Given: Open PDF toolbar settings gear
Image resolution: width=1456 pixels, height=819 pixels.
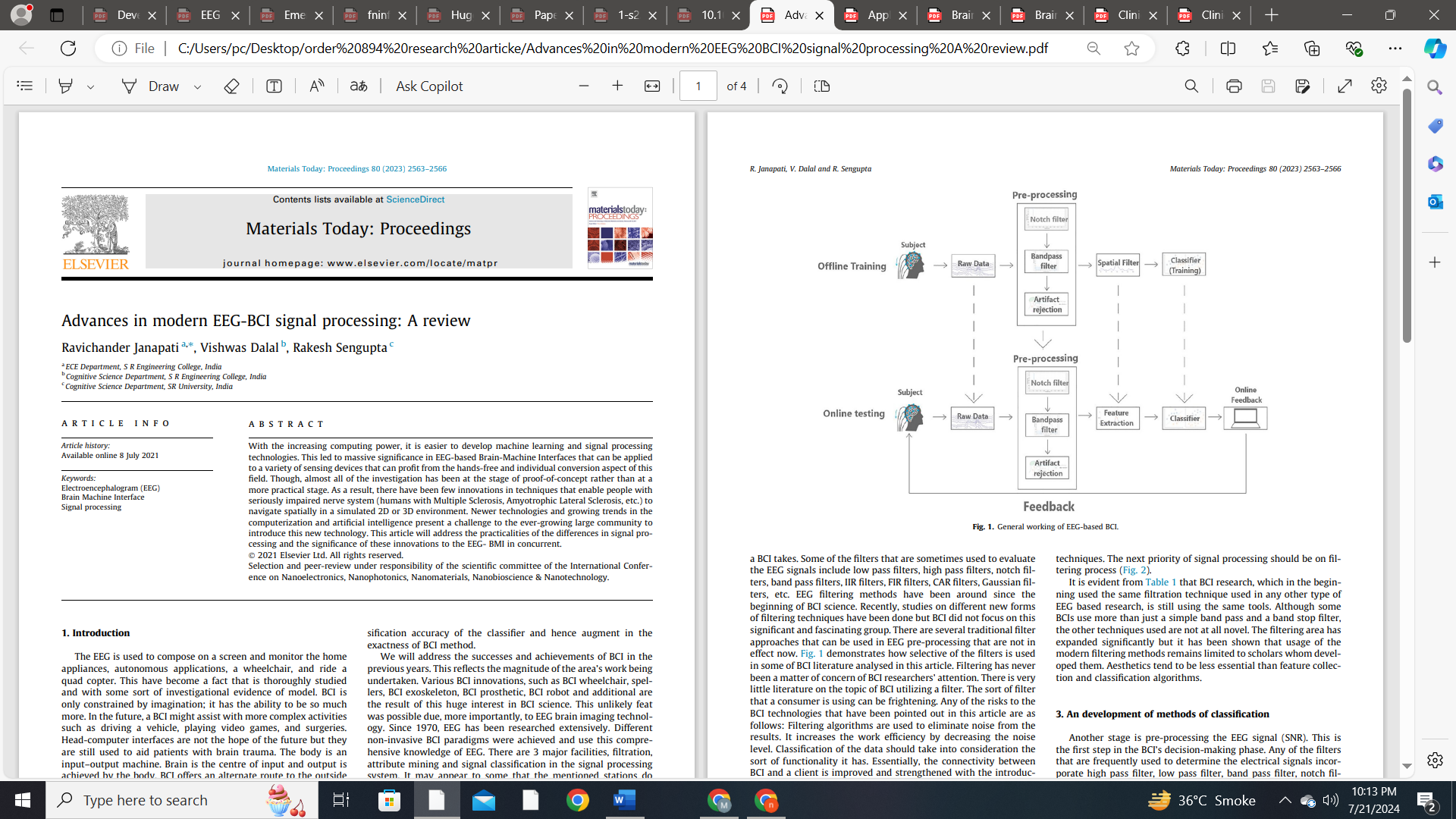Looking at the screenshot, I should 1379,86.
